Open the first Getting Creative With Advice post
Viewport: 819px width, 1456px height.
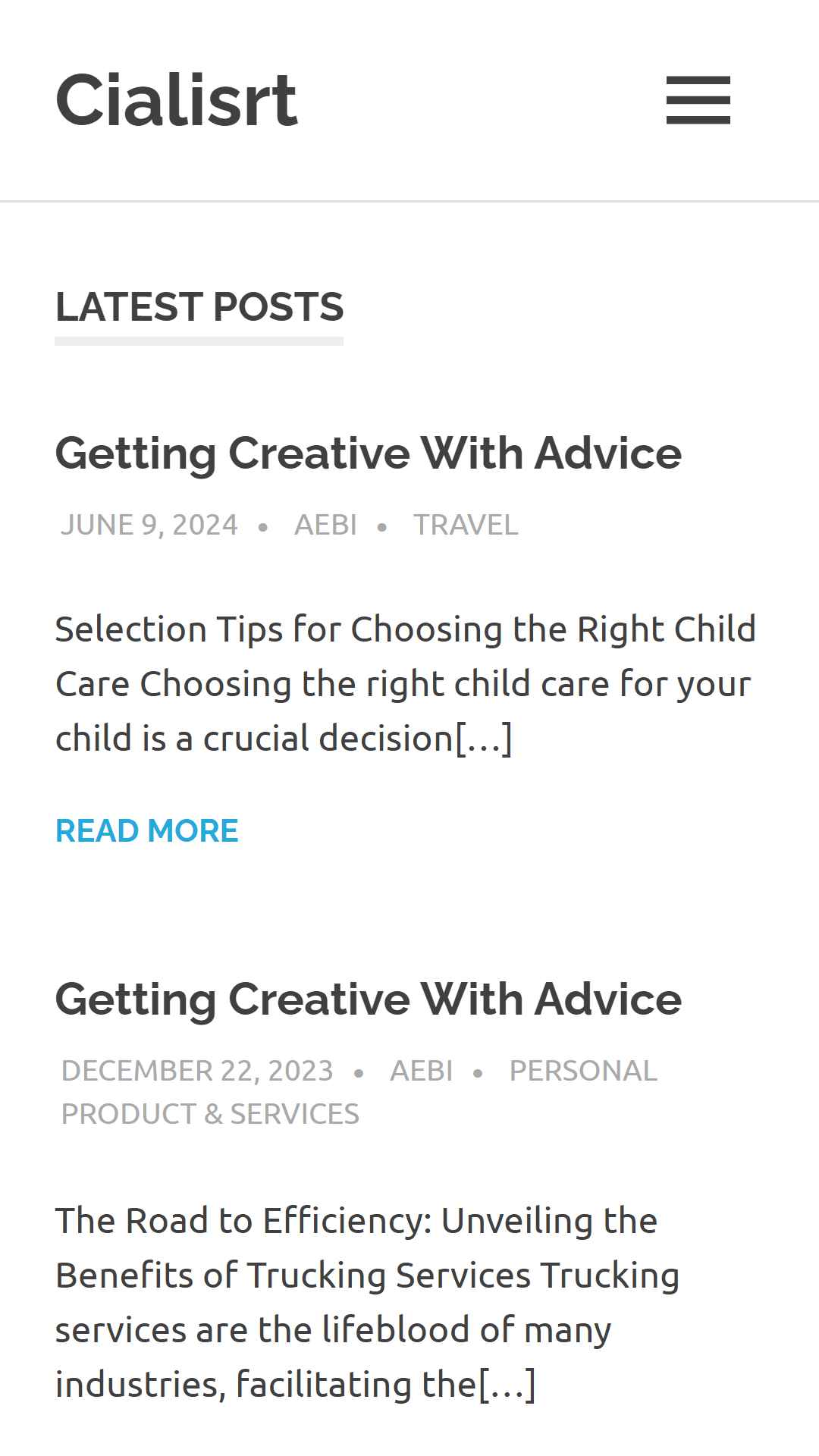tap(369, 453)
